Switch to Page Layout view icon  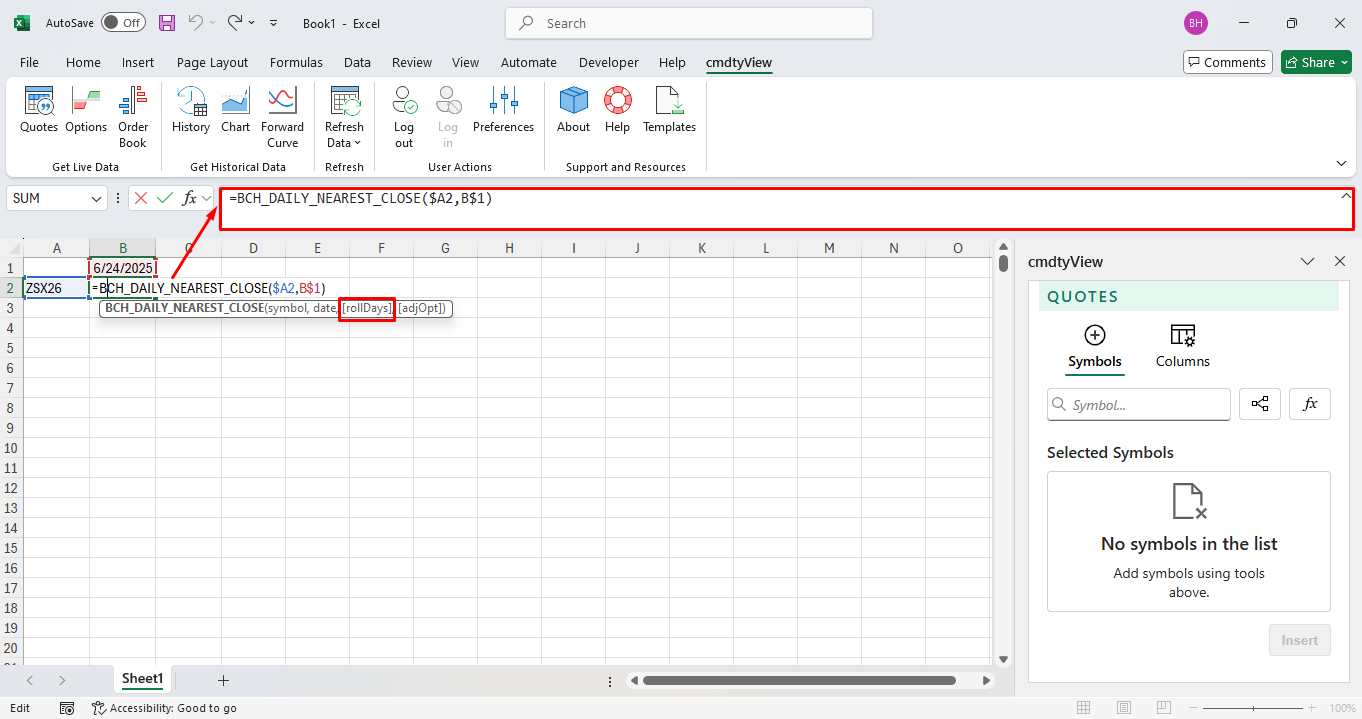coord(1123,708)
